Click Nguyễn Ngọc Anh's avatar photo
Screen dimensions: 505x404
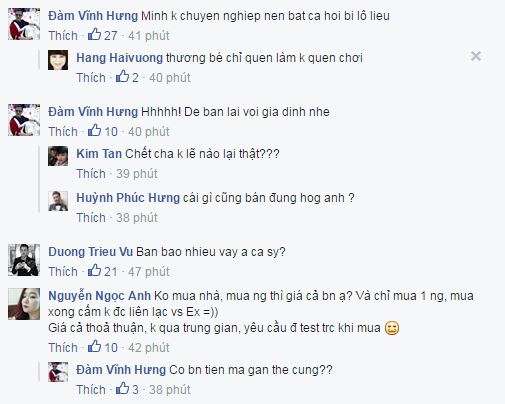(24, 304)
